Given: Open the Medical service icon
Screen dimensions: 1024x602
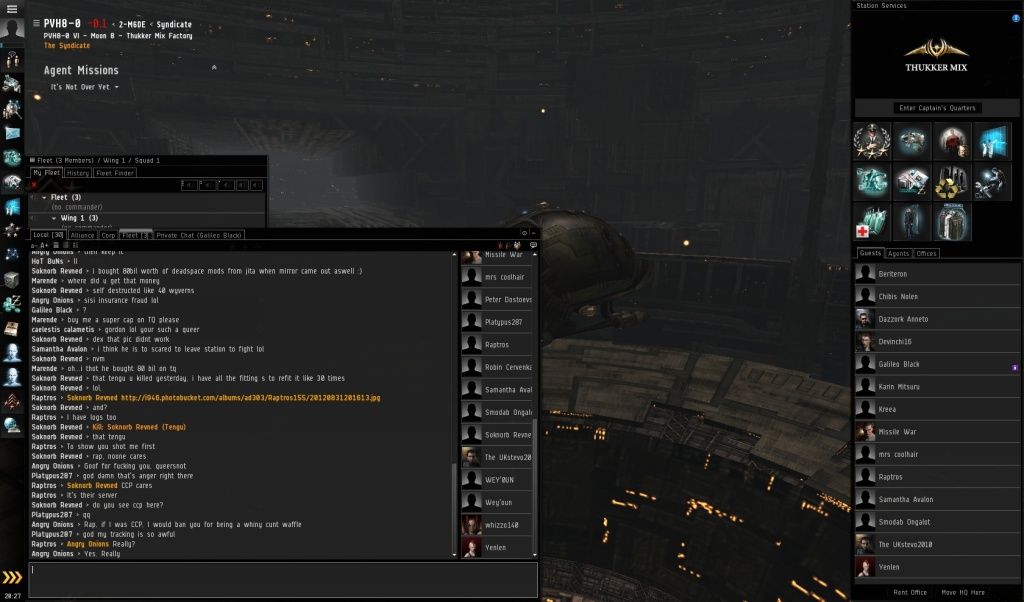Looking at the screenshot, I should click(872, 222).
